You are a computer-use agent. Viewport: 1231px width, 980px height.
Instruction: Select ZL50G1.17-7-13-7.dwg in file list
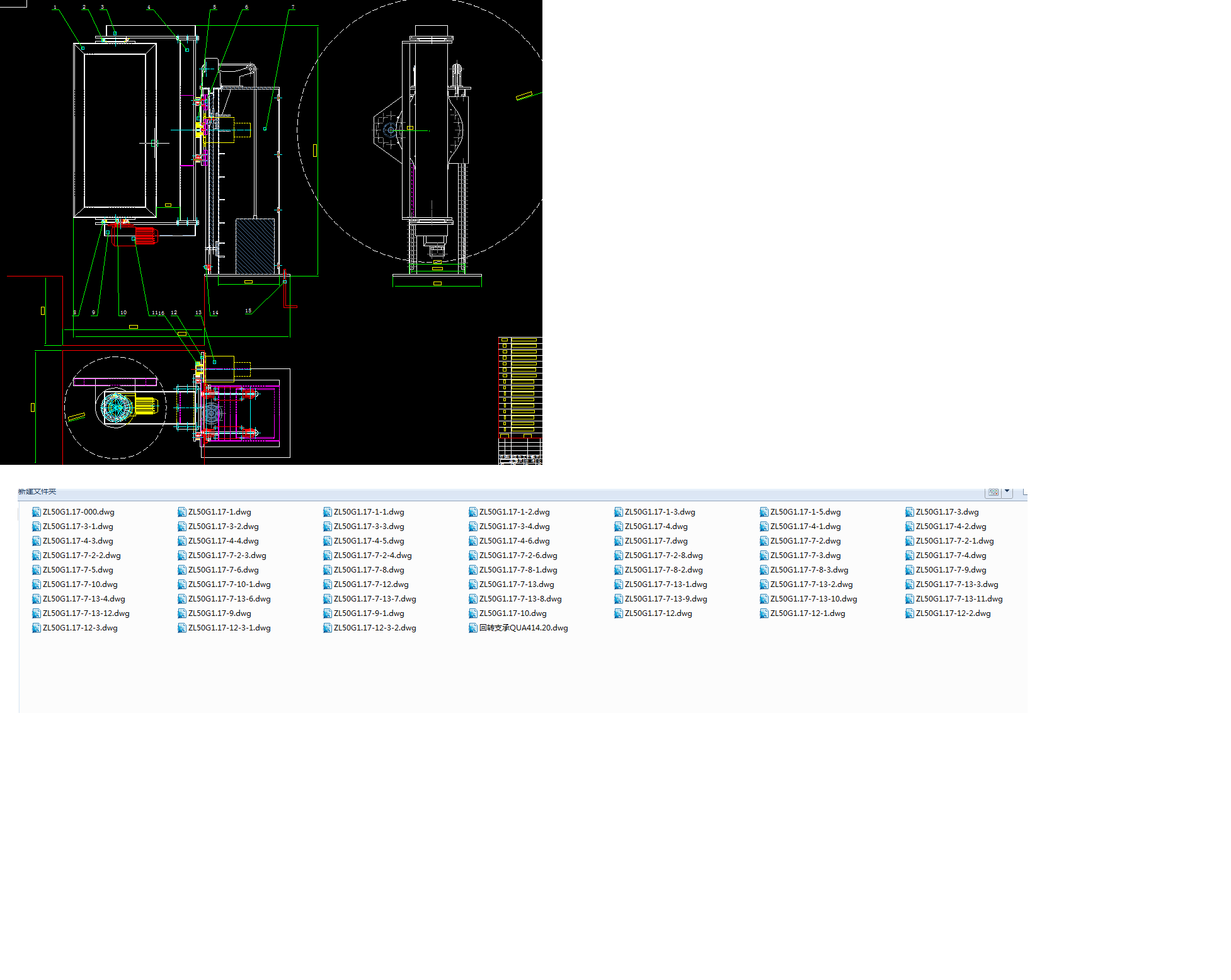[375, 599]
